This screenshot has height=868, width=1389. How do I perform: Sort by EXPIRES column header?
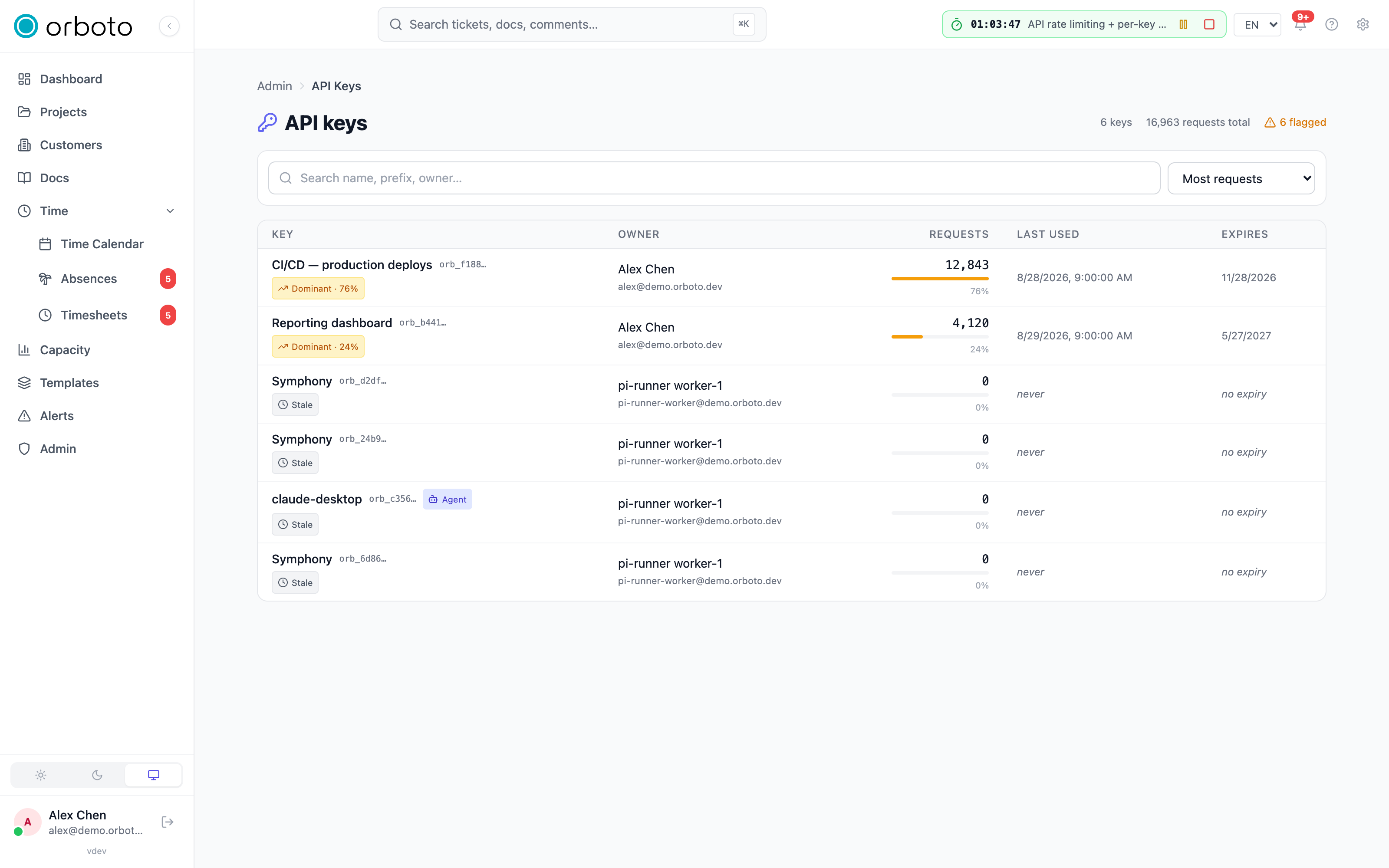pos(1244,234)
